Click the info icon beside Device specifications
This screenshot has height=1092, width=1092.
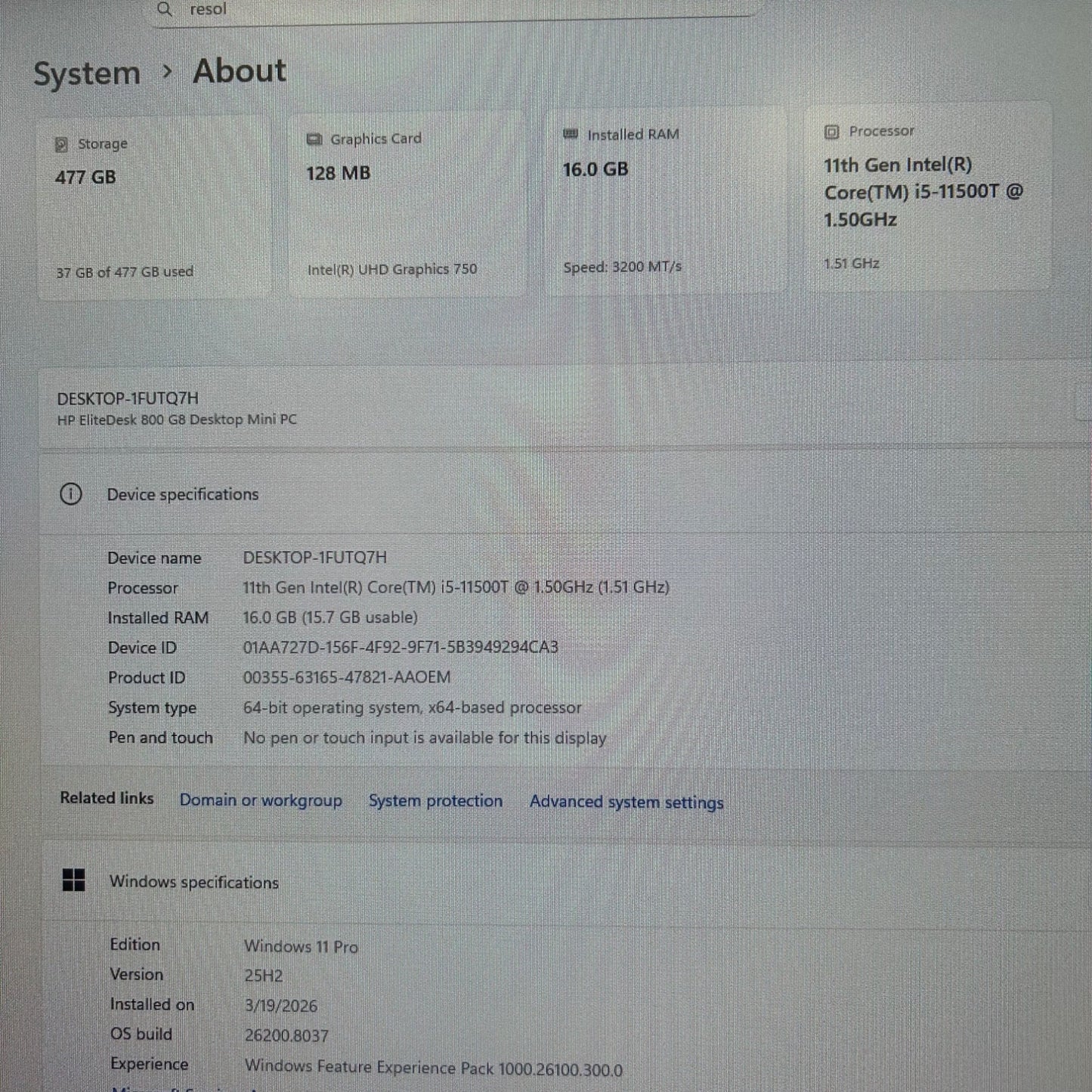point(72,493)
